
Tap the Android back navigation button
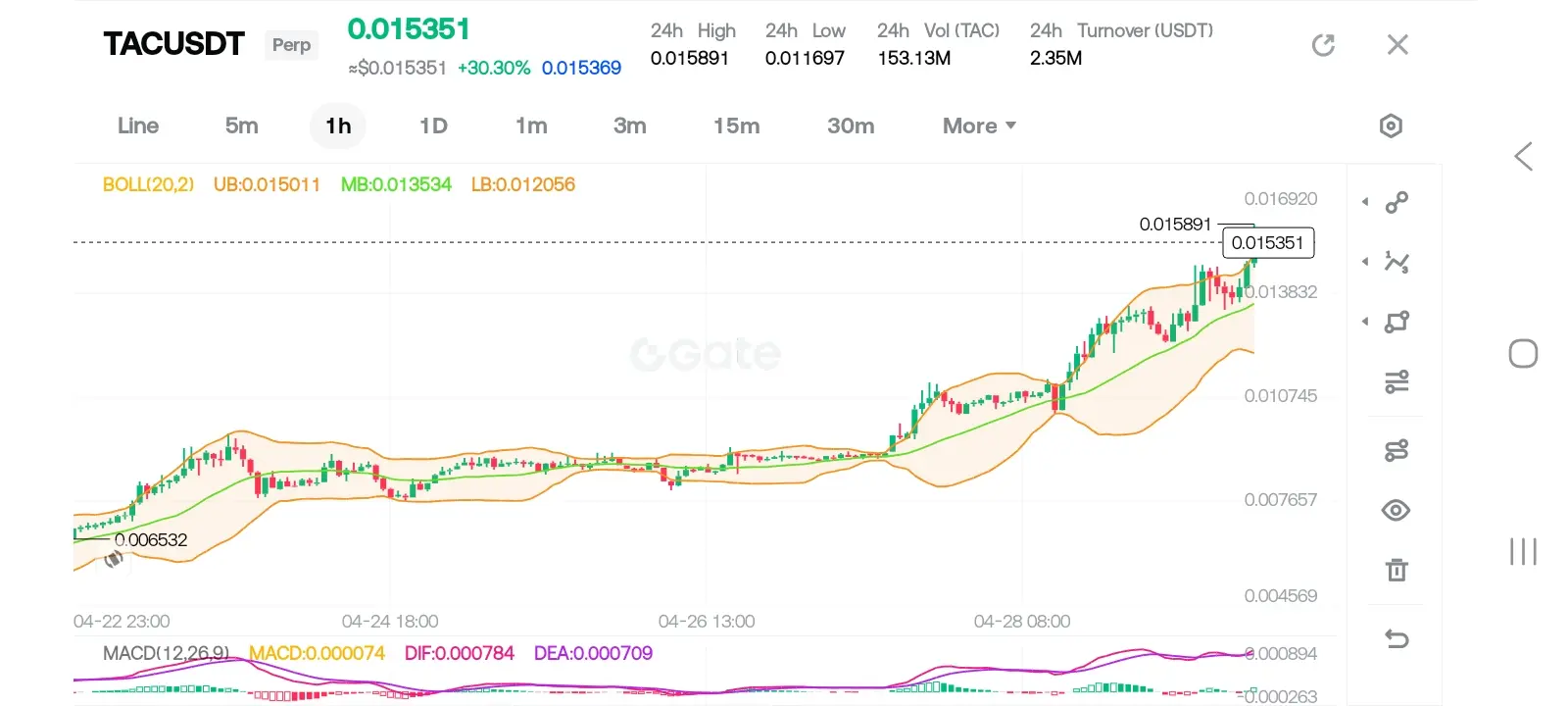coord(1523,156)
